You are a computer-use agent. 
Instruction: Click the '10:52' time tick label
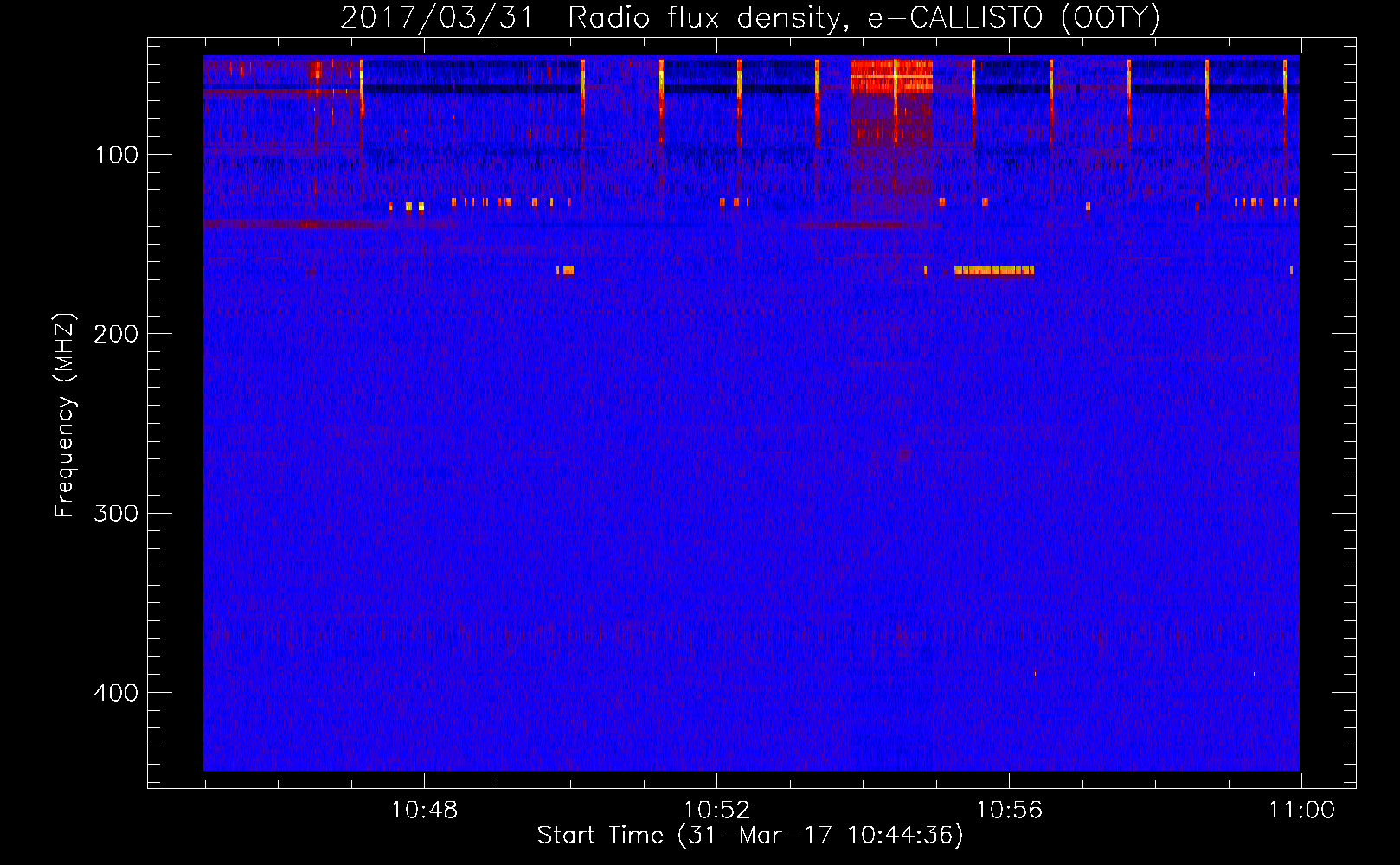[x=716, y=811]
